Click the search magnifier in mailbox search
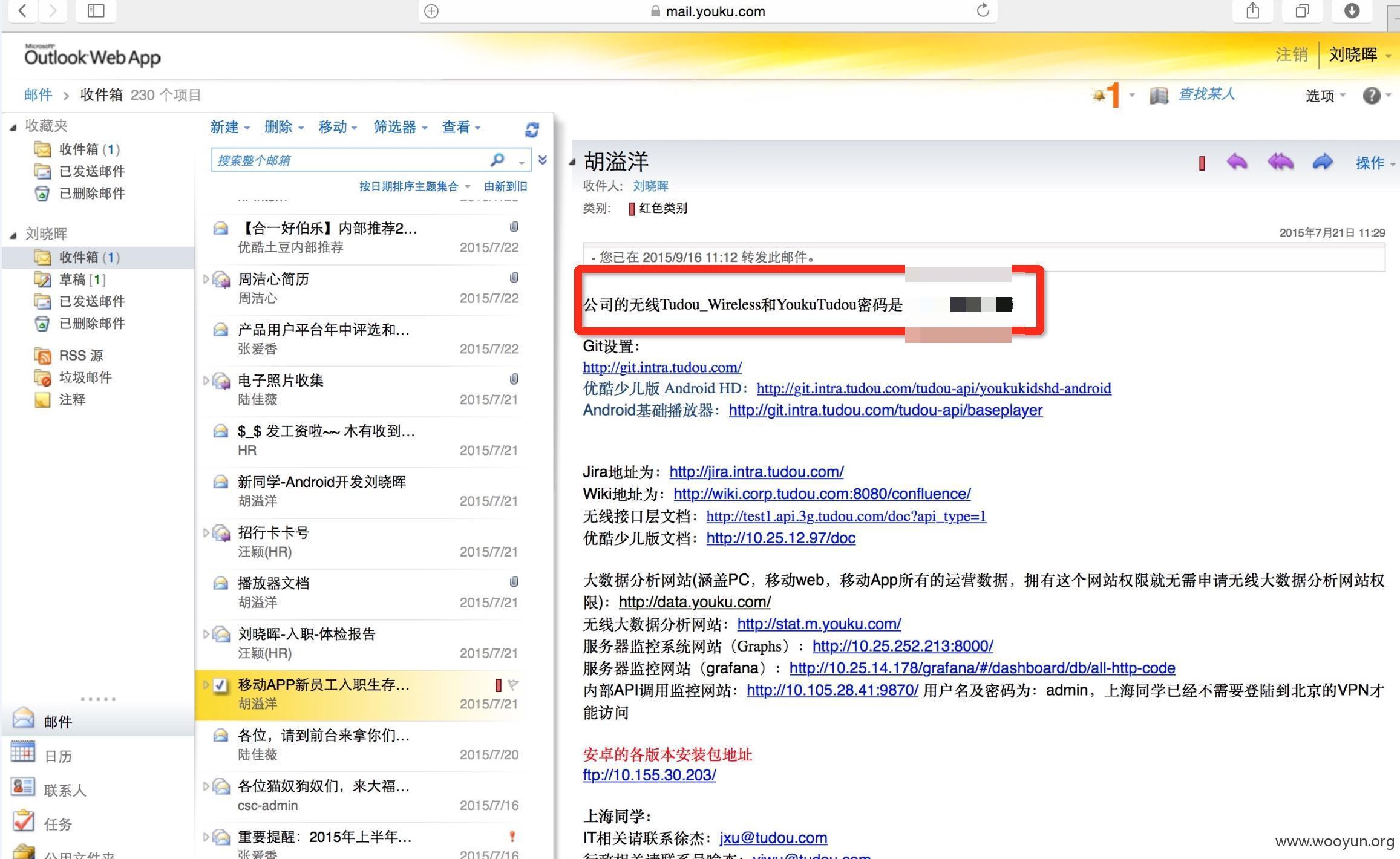The width and height of the screenshot is (1400, 859). point(497,160)
